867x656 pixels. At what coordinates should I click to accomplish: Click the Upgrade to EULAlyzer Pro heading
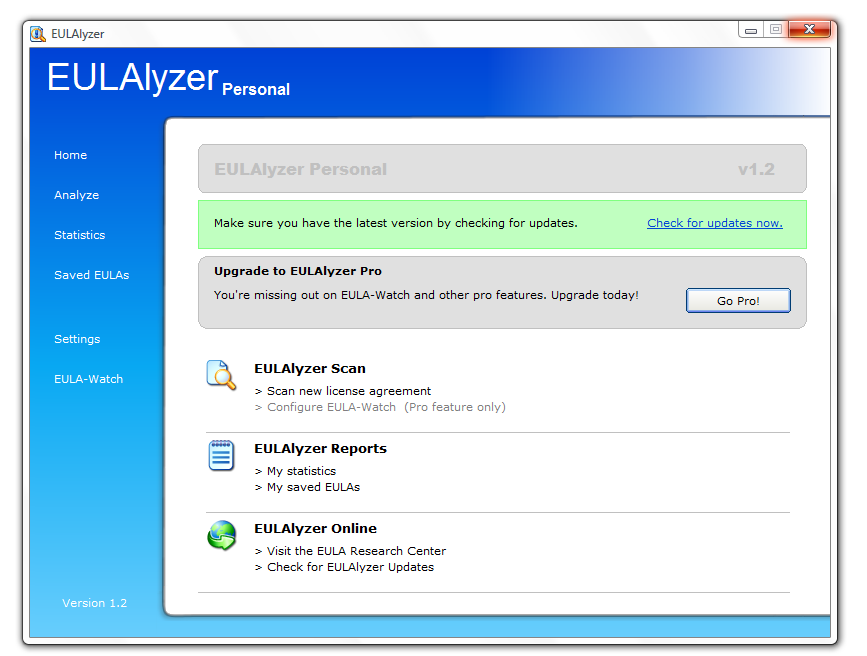297,271
